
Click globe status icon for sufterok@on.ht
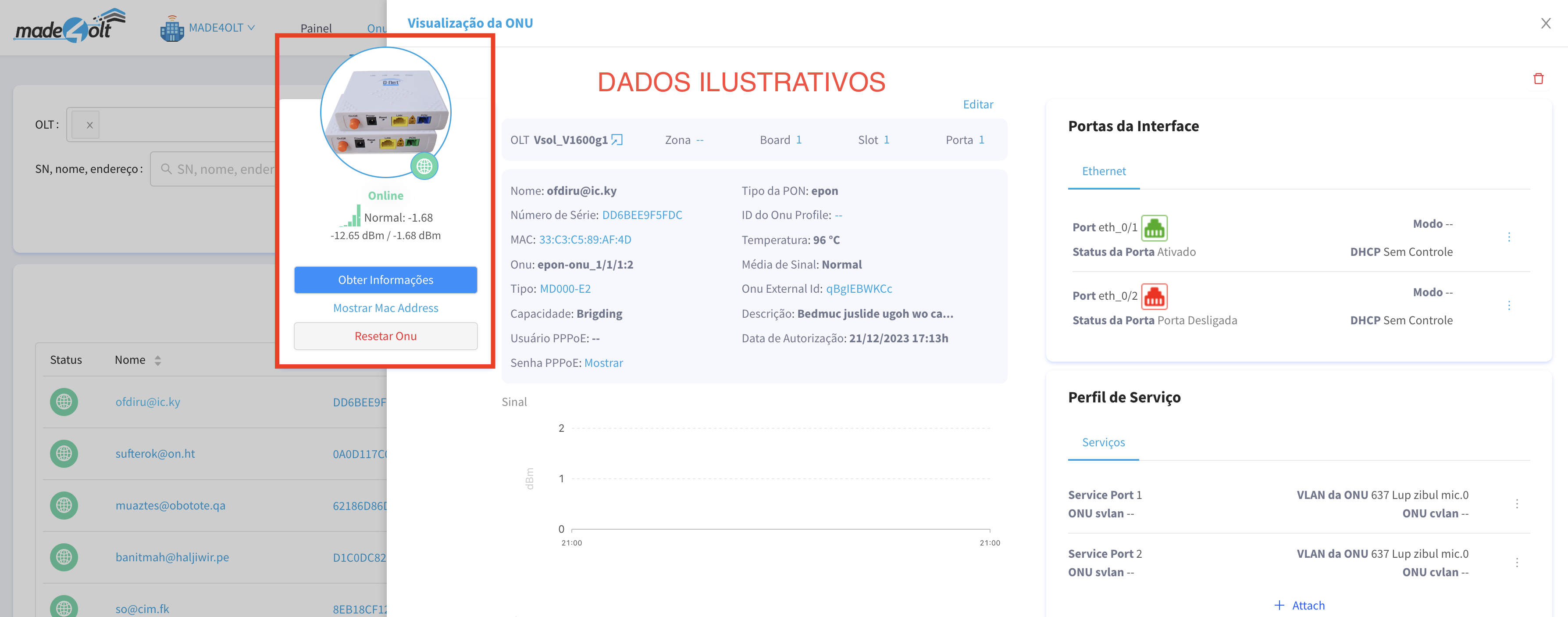(64, 454)
